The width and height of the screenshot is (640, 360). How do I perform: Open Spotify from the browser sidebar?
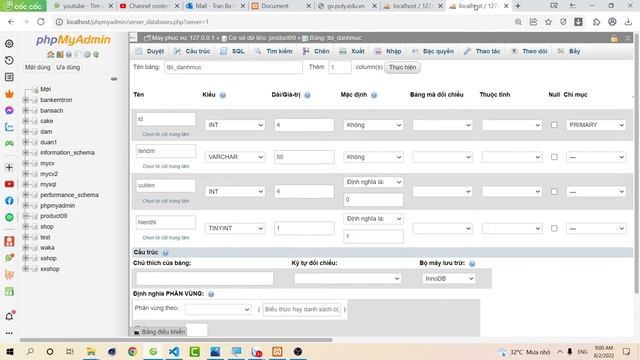tap(9, 217)
